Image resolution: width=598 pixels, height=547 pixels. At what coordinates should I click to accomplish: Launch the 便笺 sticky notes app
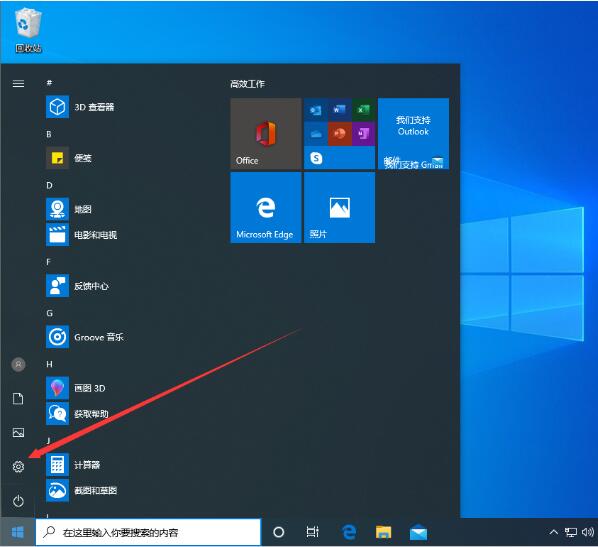(69, 158)
